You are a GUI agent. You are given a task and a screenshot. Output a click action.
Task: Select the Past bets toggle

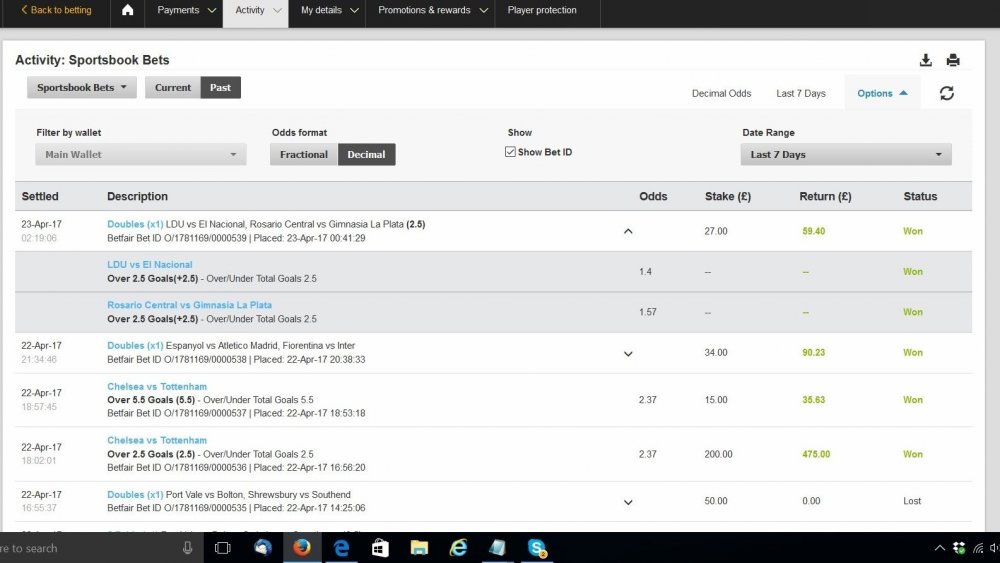point(221,87)
